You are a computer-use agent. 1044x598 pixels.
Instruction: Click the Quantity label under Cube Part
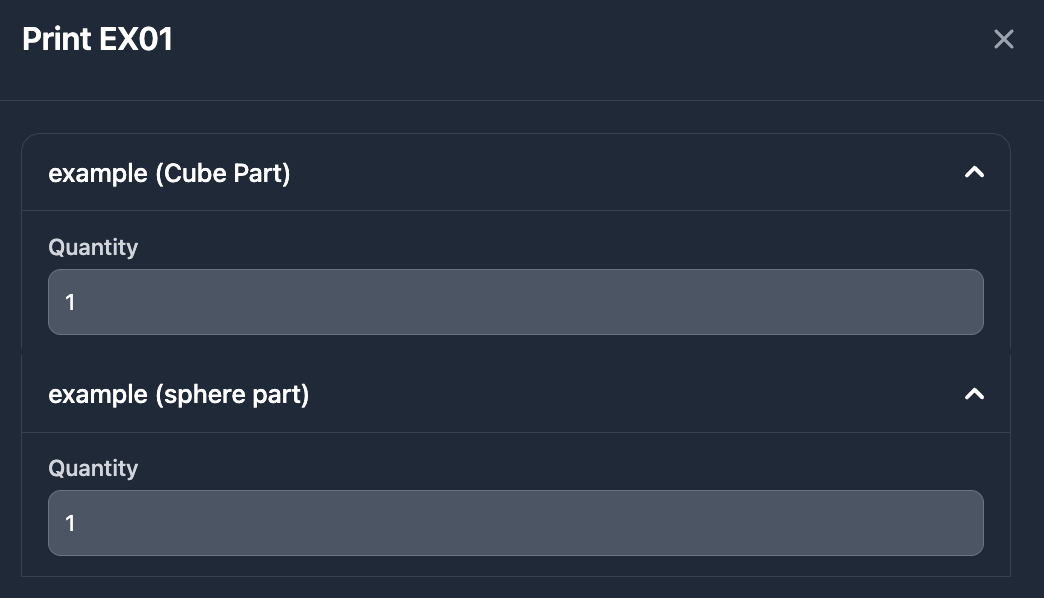point(93,247)
